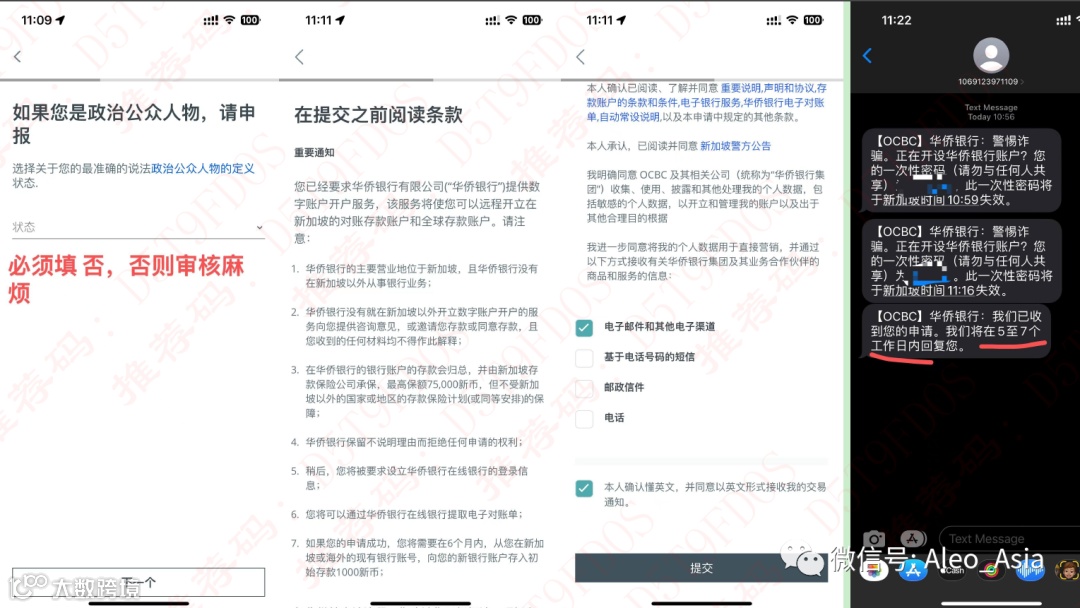Screen dimensions: 1080x608
Task: Focus the Text Message input field
Action: coord(1009,538)
